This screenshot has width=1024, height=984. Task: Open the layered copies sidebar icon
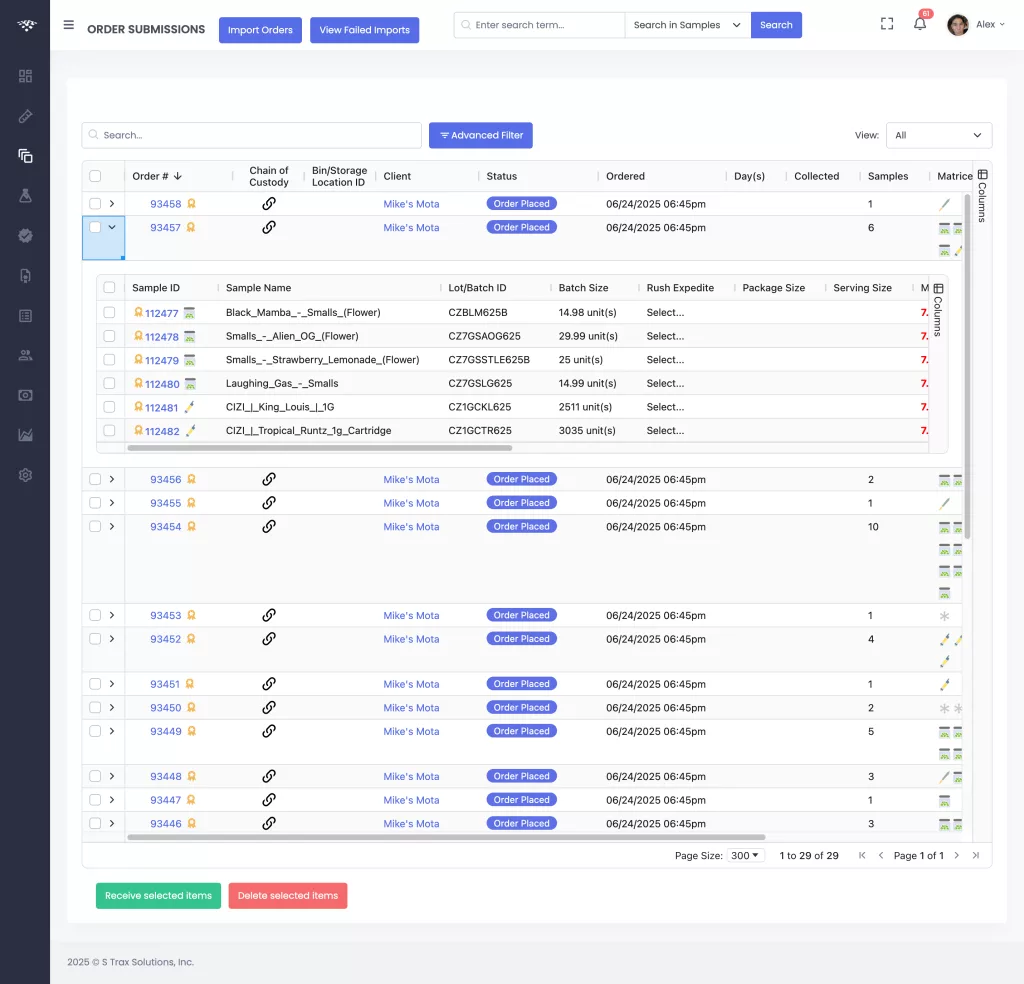[25, 156]
